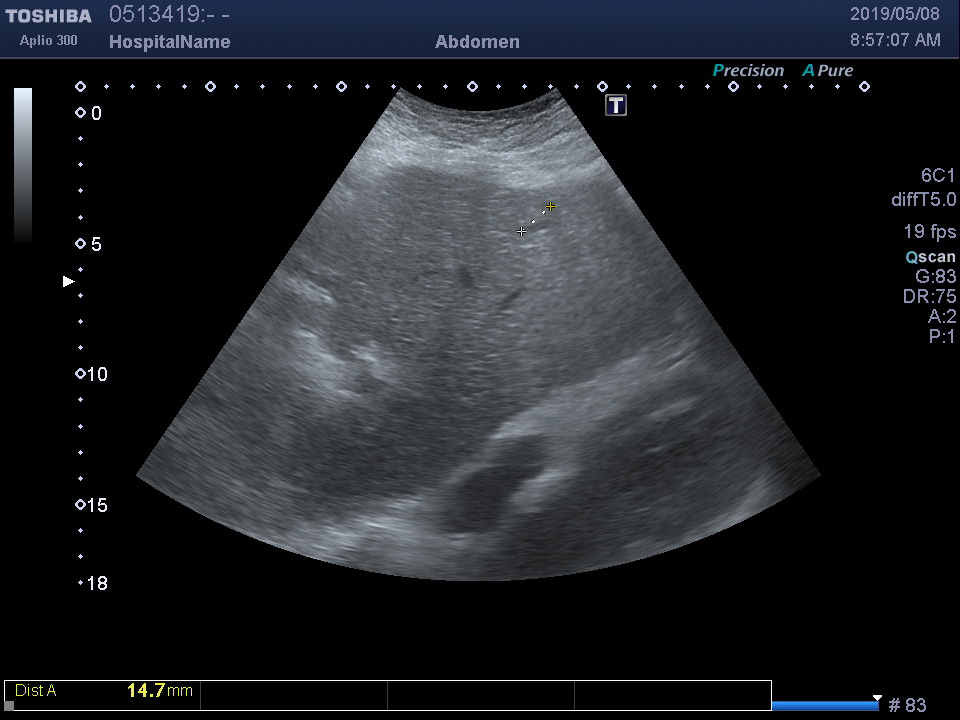Click the Abdomen exam preset label
This screenshot has height=720, width=960.
[x=477, y=42]
